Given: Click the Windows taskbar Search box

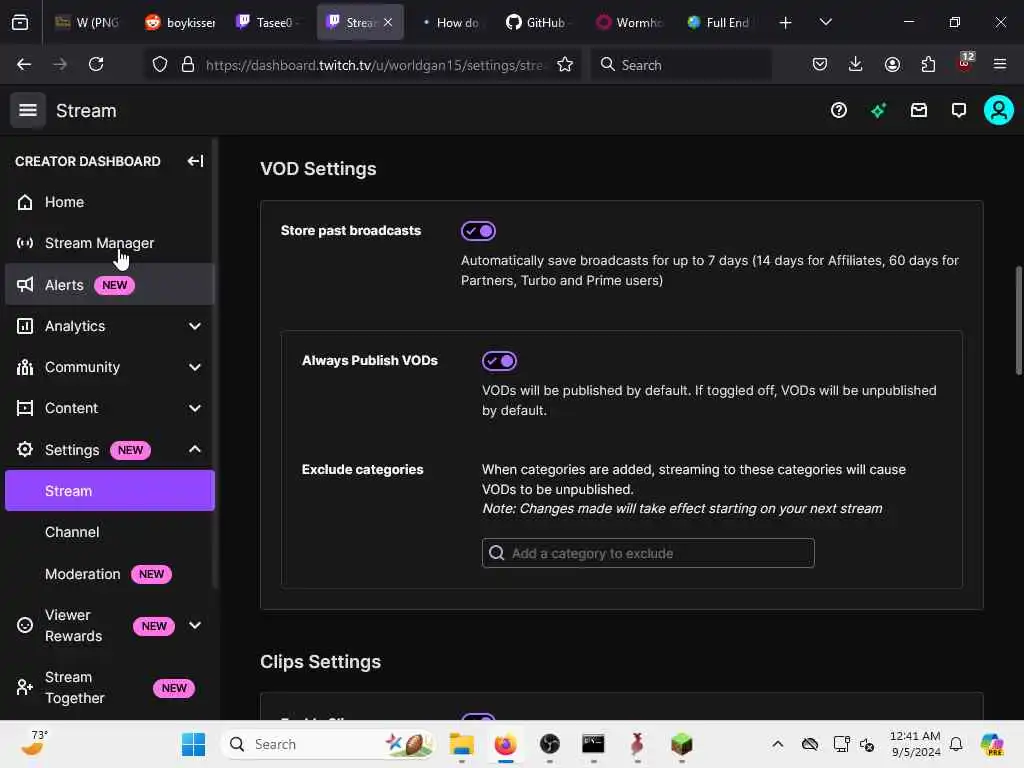Looking at the screenshot, I should point(328,744).
